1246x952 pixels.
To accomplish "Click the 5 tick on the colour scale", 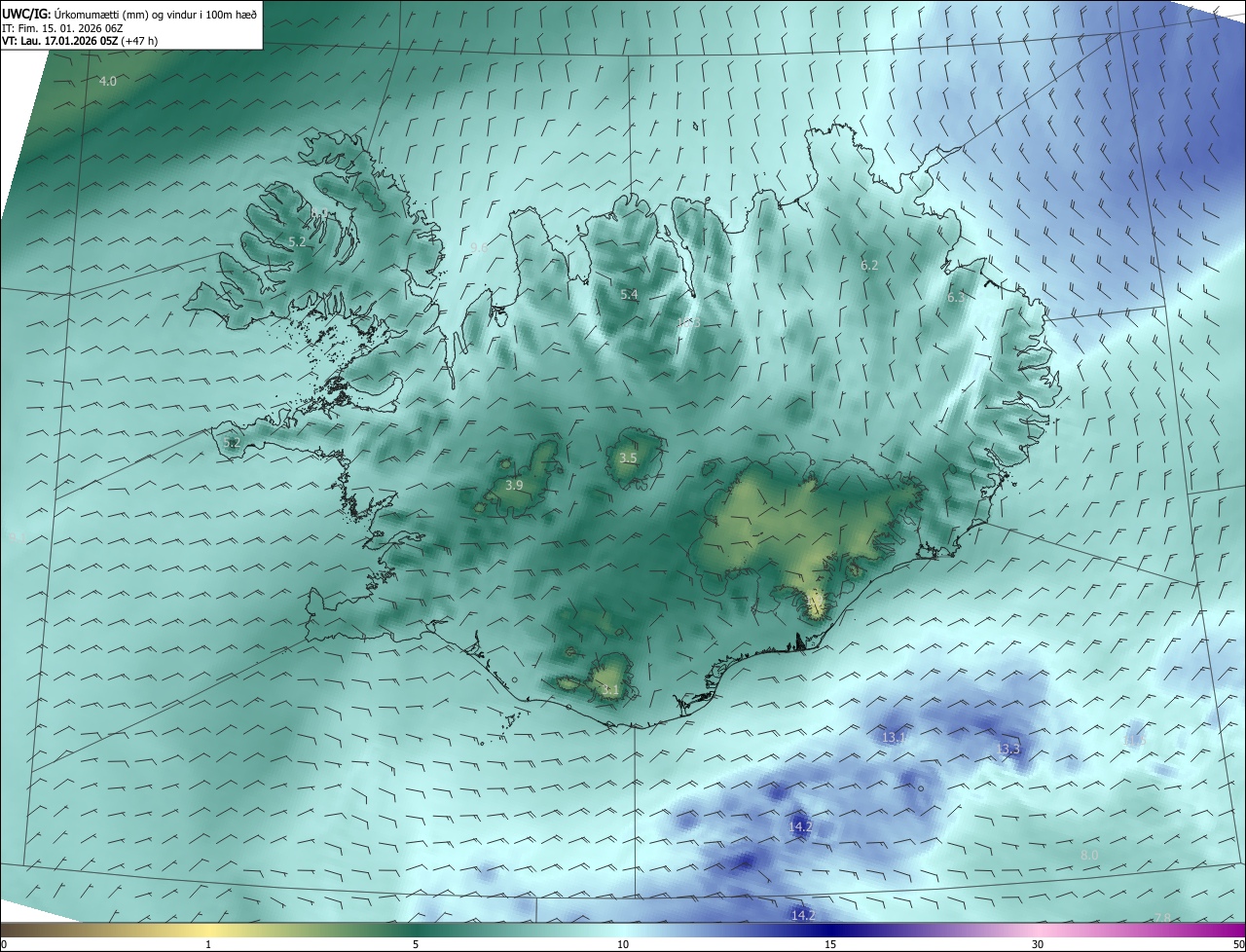I will 416,944.
